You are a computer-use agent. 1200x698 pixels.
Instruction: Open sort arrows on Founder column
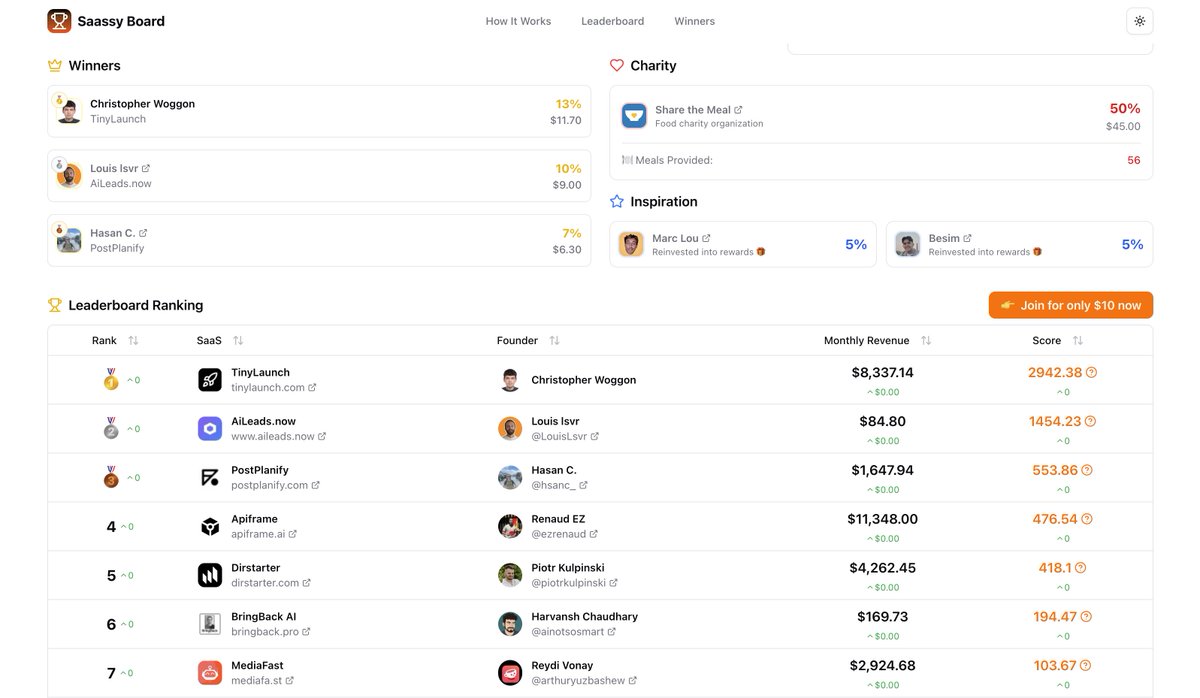554,340
